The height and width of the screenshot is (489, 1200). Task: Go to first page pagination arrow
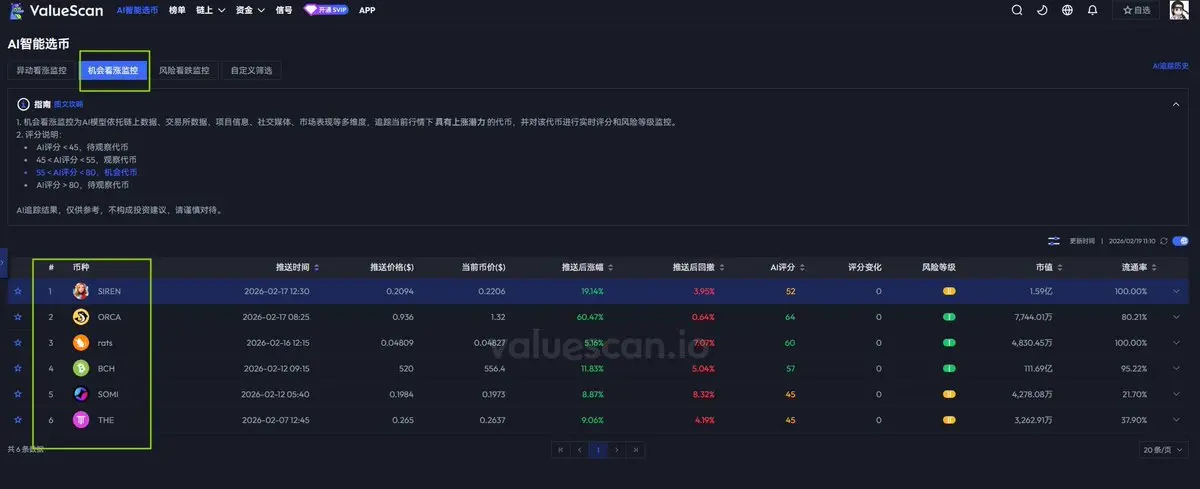(x=560, y=450)
